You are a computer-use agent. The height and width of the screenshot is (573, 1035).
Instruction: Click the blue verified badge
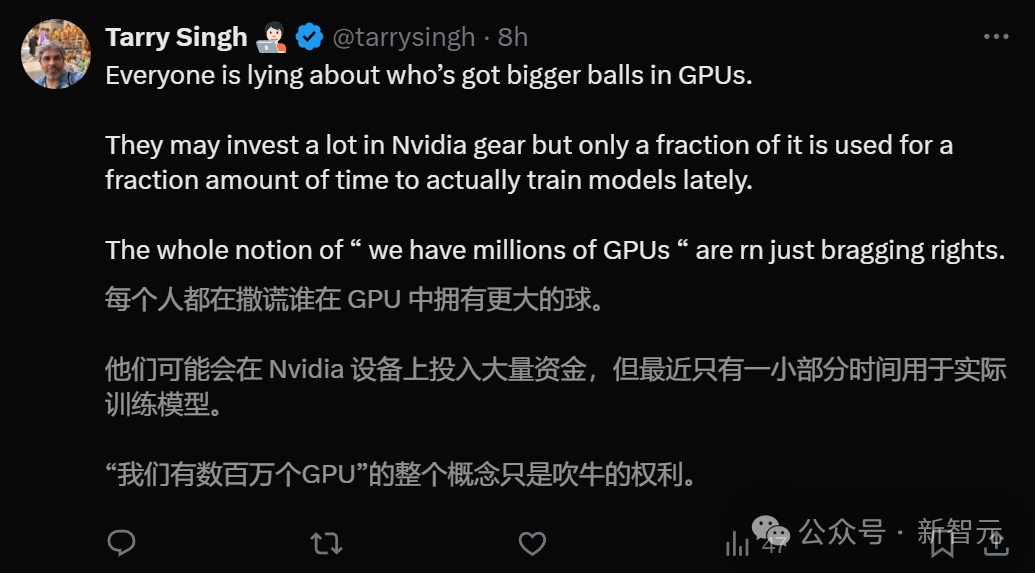pyautogui.click(x=310, y=38)
